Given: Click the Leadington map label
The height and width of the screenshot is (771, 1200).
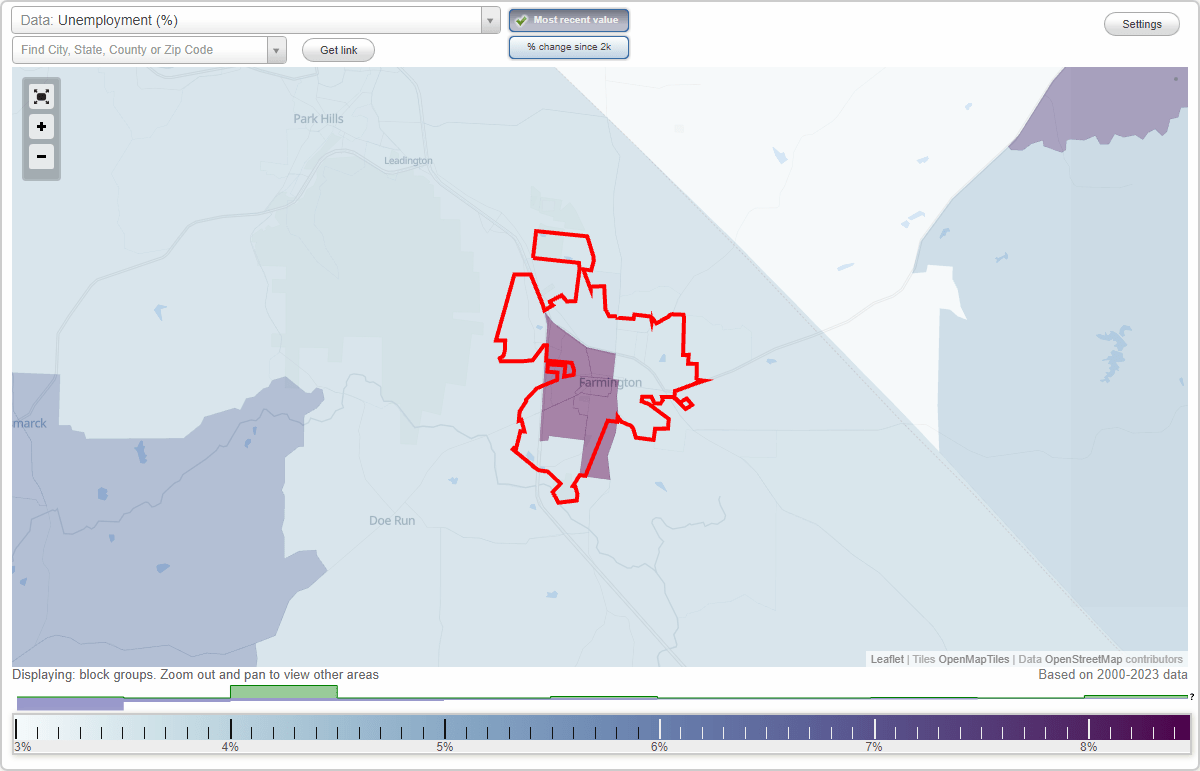Looking at the screenshot, I should click(x=408, y=160).
